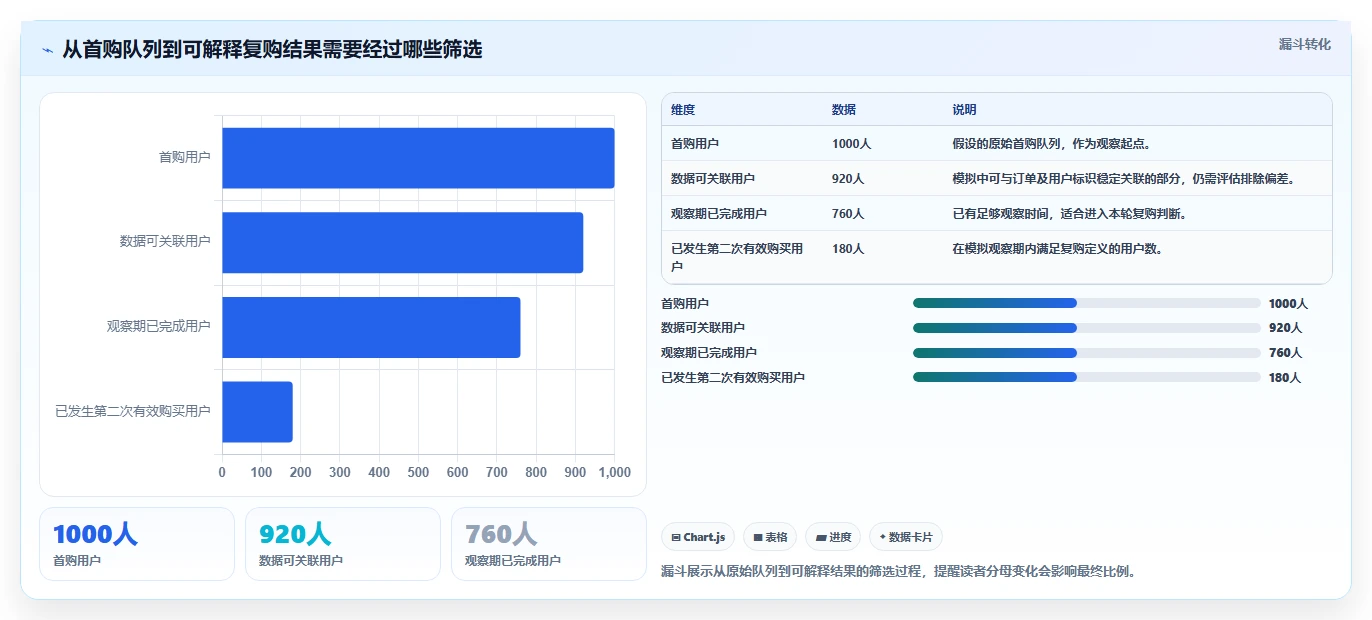Click the 观察期已完成用户 progress bar showing 760人
Viewport: 1372px width, 620px height.
tap(1087, 352)
